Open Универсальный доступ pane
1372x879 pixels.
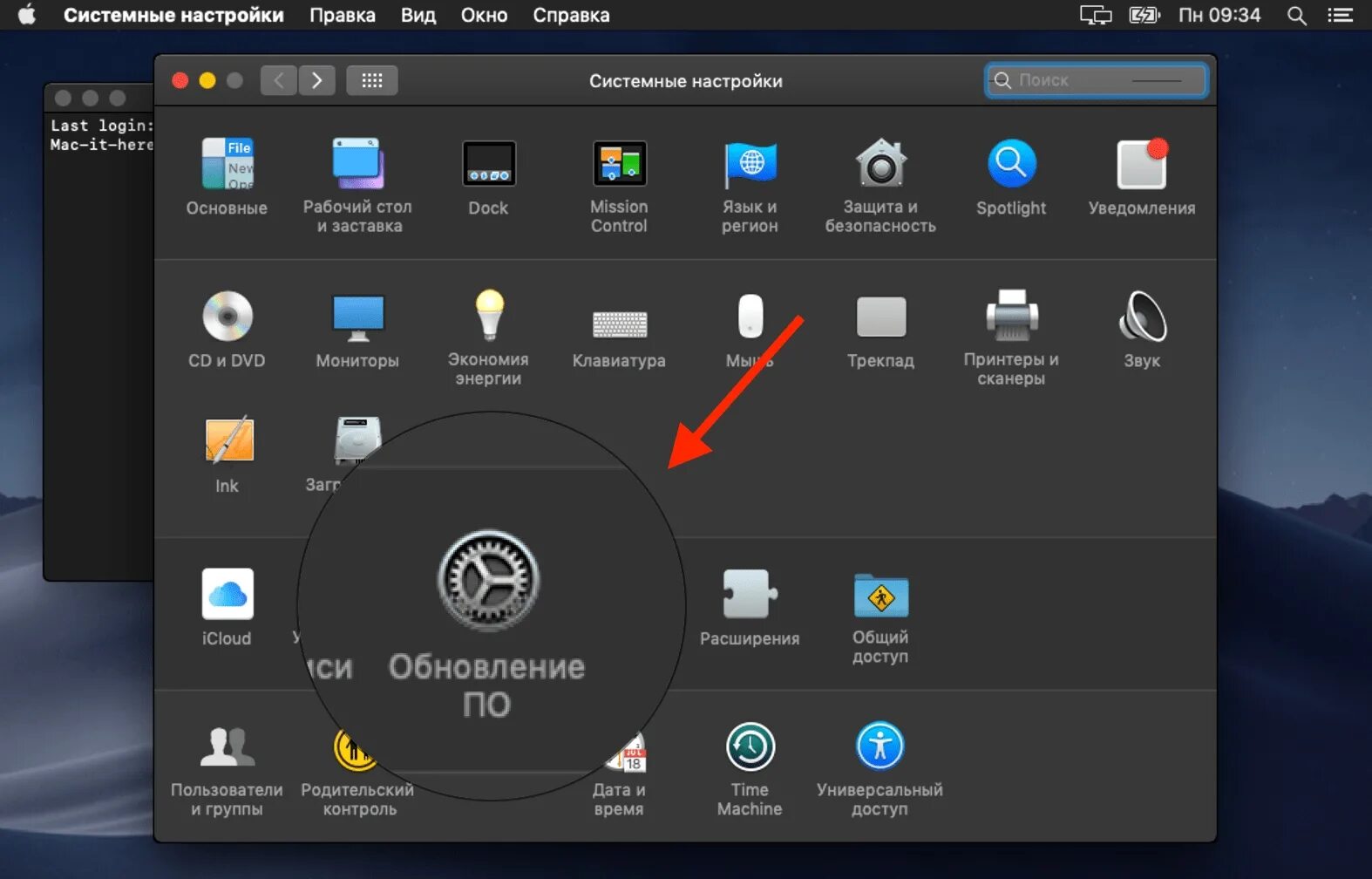point(880,769)
